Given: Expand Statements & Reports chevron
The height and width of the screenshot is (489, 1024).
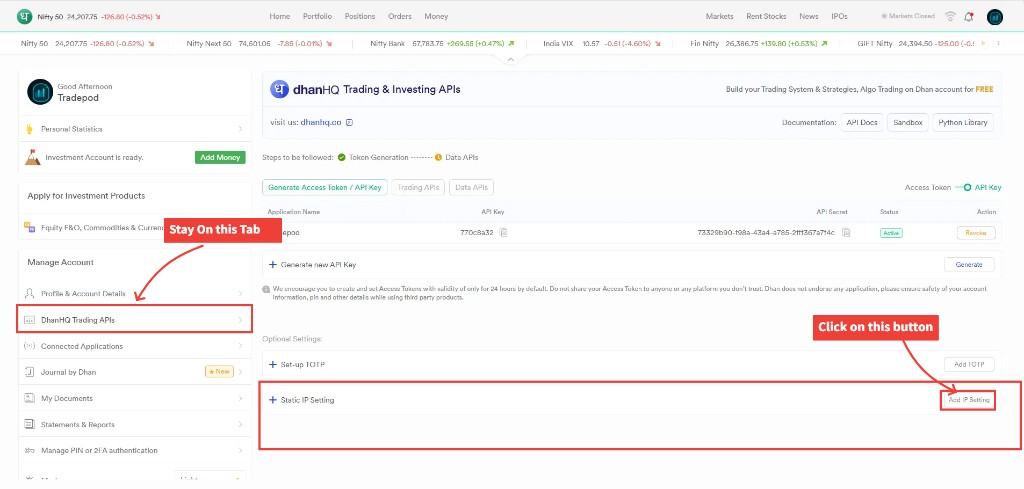Looking at the screenshot, I should [x=240, y=424].
